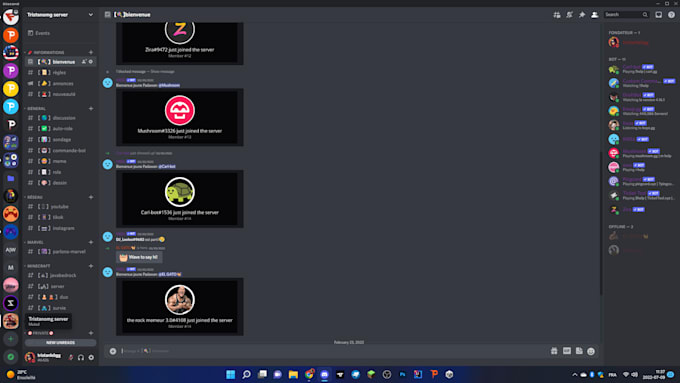
Task: Open the youtube channel
Action: pyautogui.click(x=61, y=206)
